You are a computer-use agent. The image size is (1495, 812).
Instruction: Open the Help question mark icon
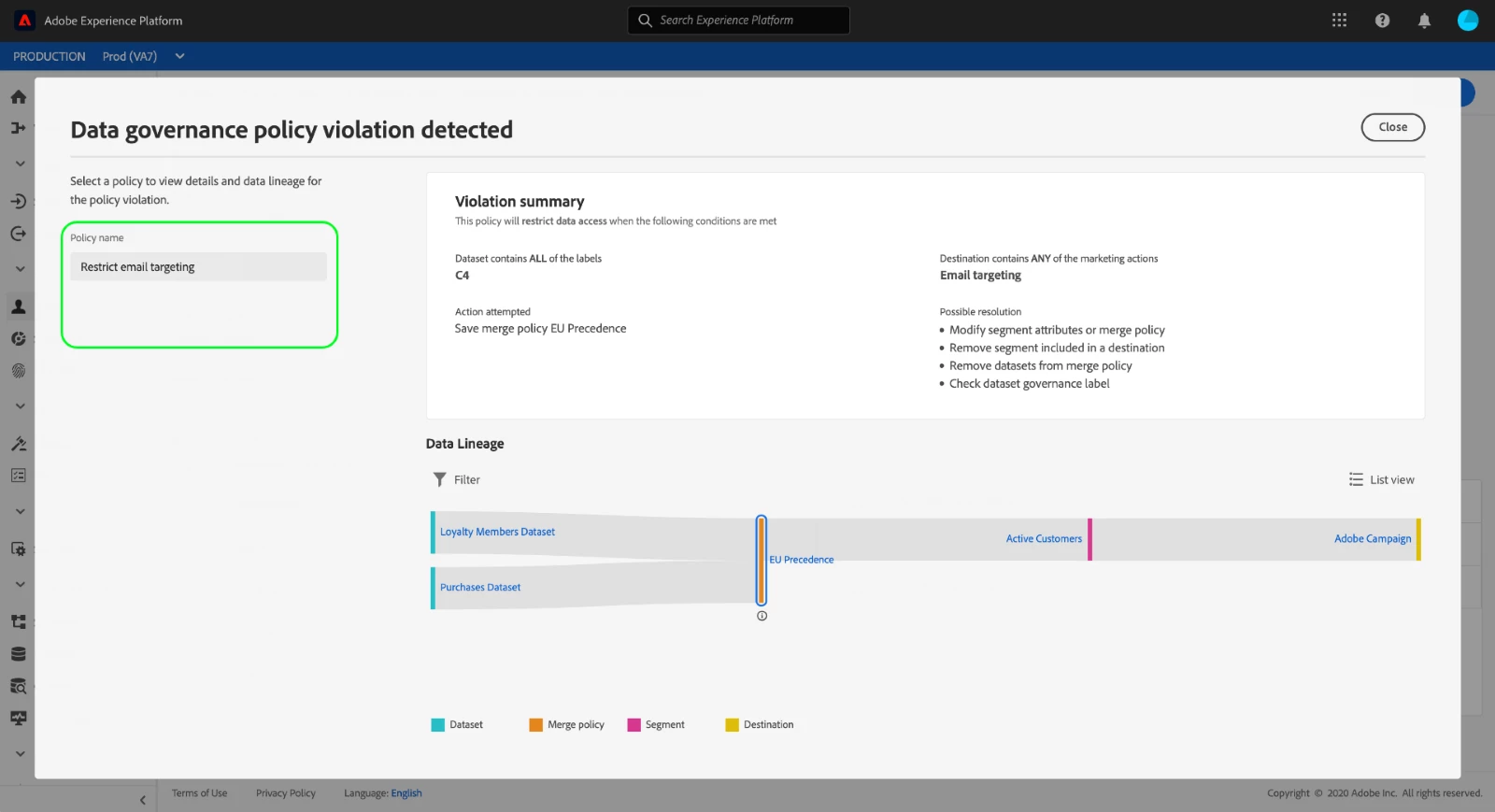pyautogui.click(x=1382, y=21)
